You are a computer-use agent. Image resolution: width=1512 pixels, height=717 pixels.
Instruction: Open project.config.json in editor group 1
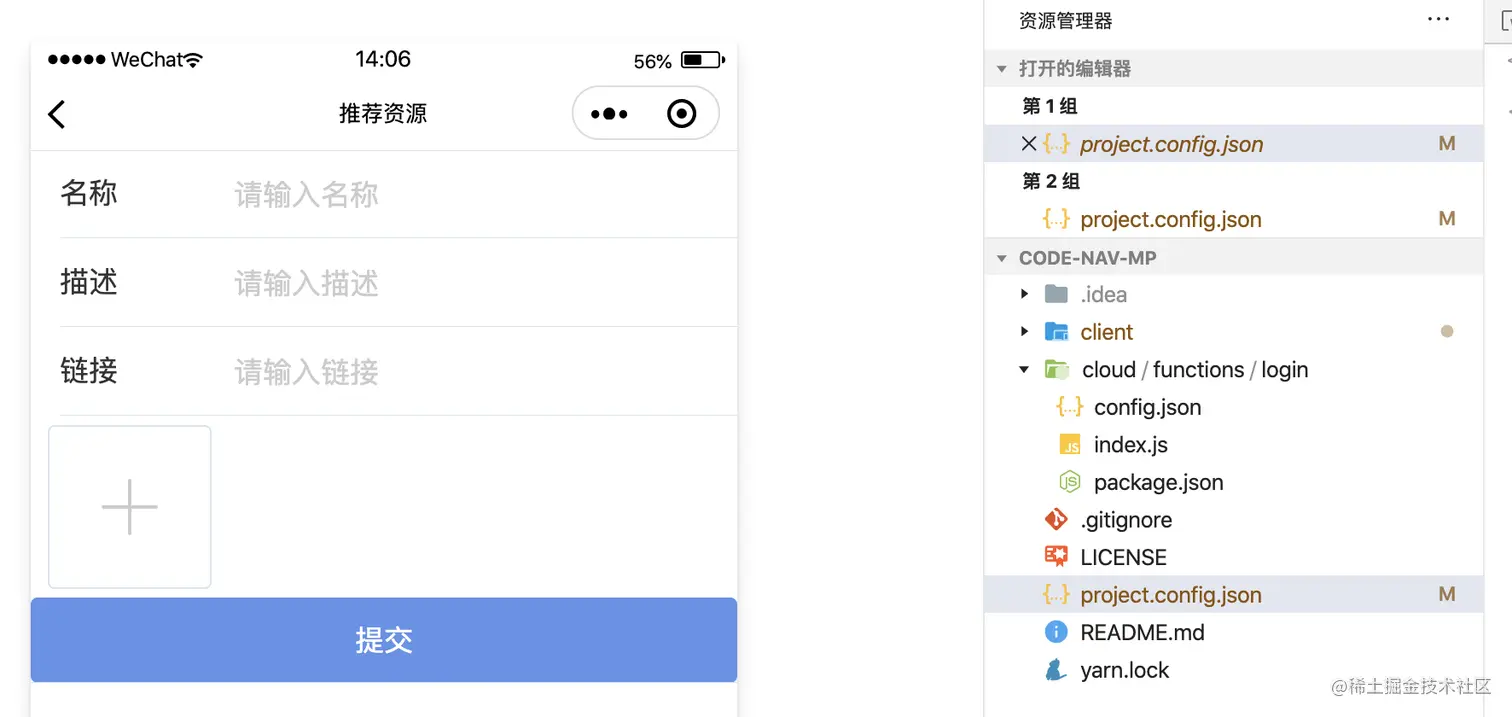[1171, 144]
